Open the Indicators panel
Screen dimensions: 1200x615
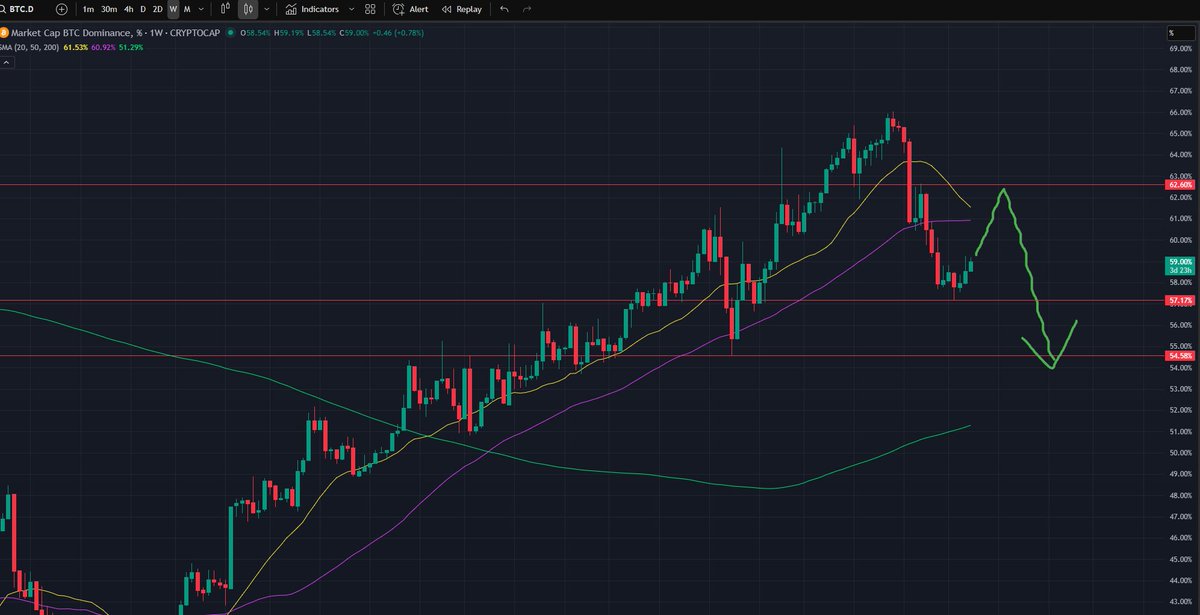point(312,9)
